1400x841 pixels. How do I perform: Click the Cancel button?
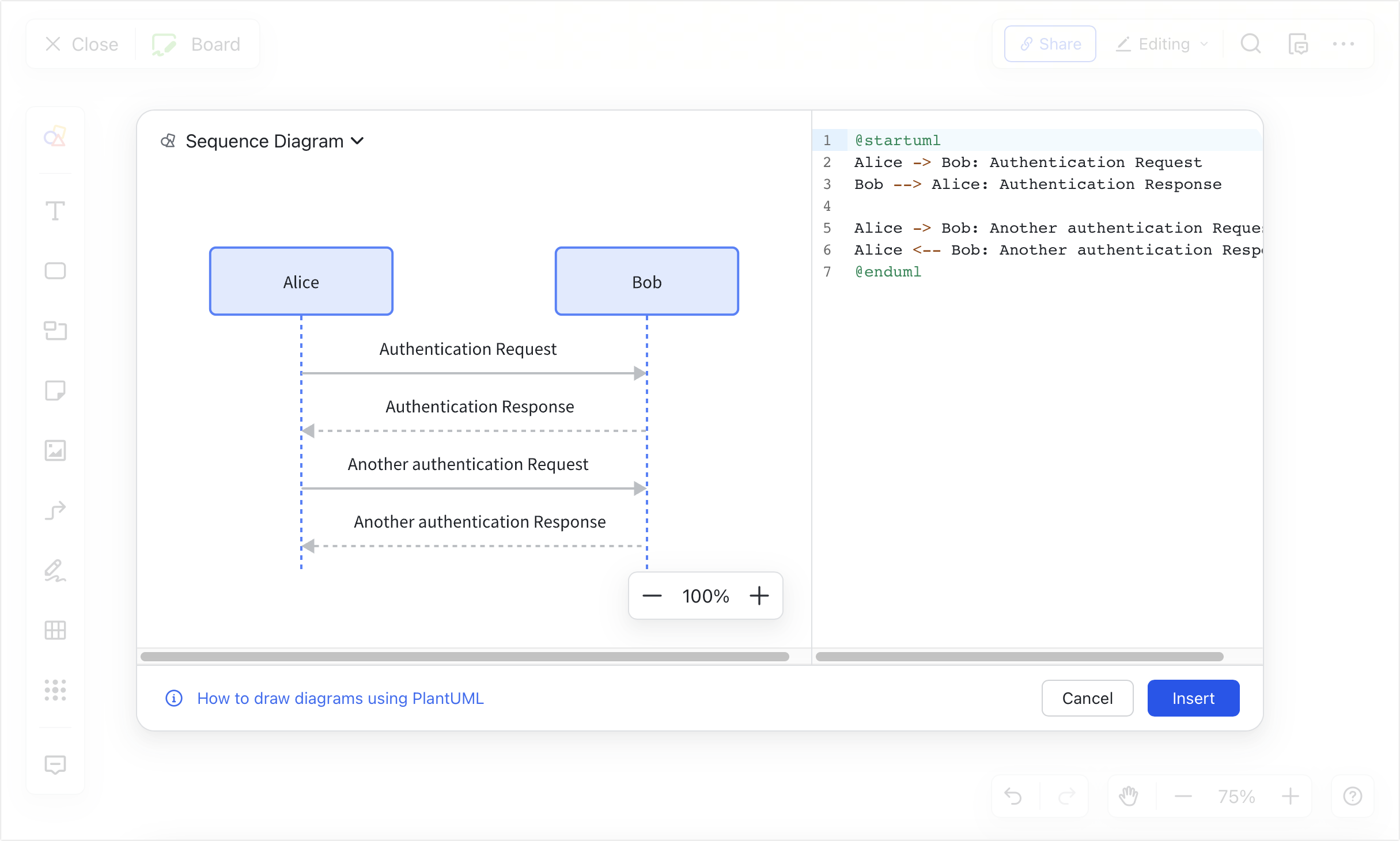(x=1088, y=698)
